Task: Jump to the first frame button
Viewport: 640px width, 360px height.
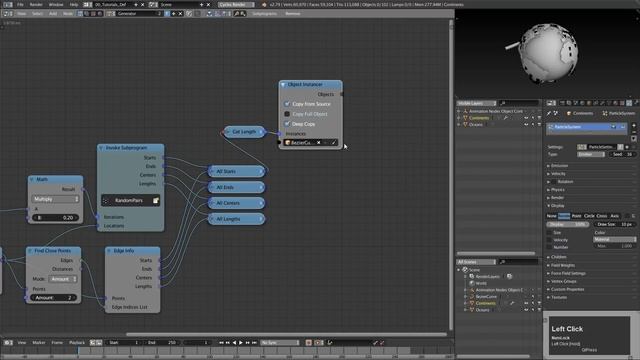Action: pyautogui.click(x=221, y=342)
